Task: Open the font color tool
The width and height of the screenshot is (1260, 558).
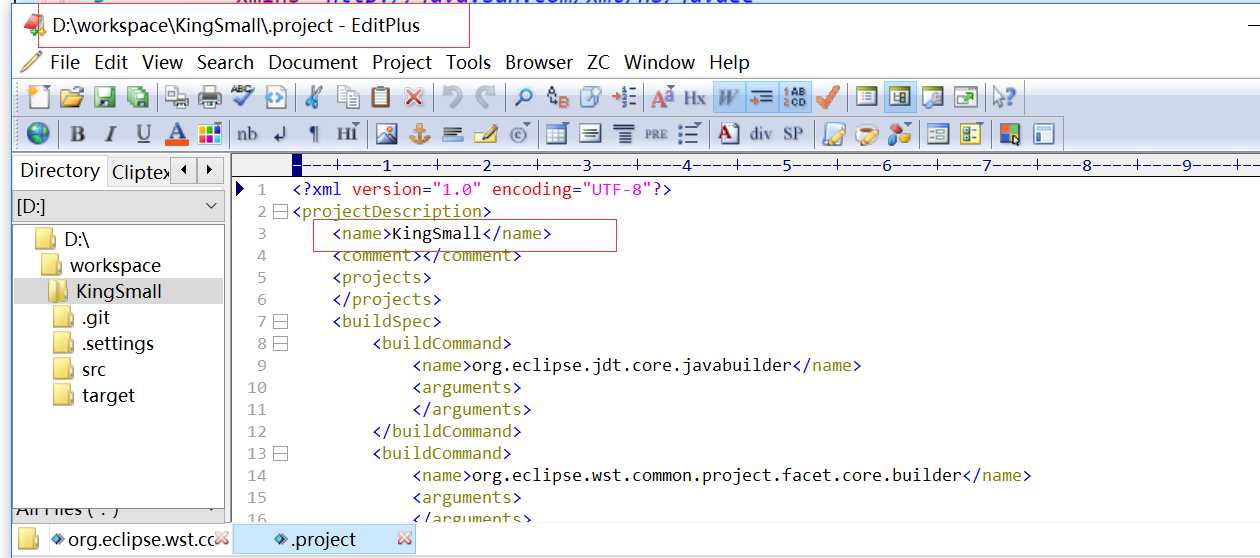Action: click(177, 133)
